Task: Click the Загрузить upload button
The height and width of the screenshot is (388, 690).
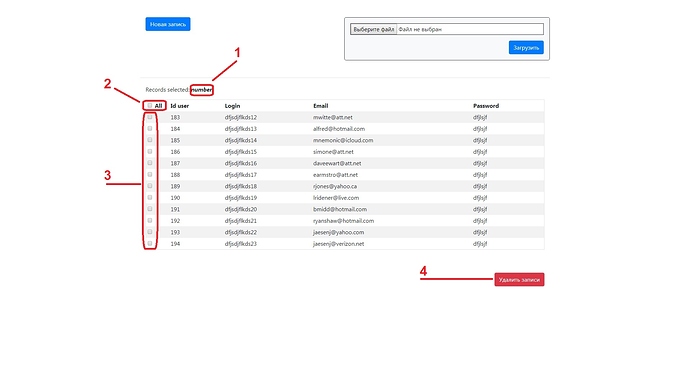Action: click(x=526, y=48)
